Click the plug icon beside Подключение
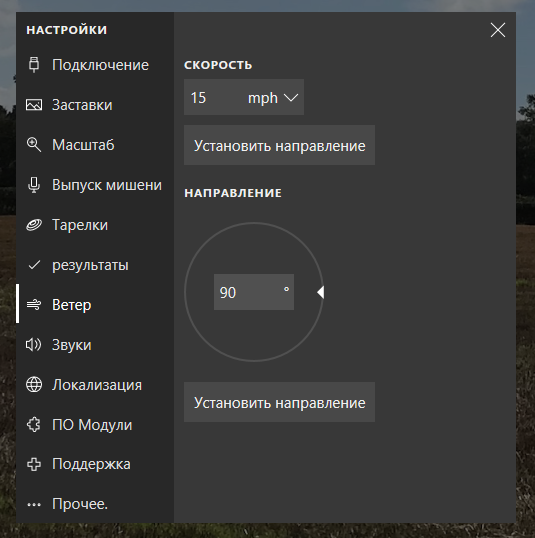 point(34,65)
